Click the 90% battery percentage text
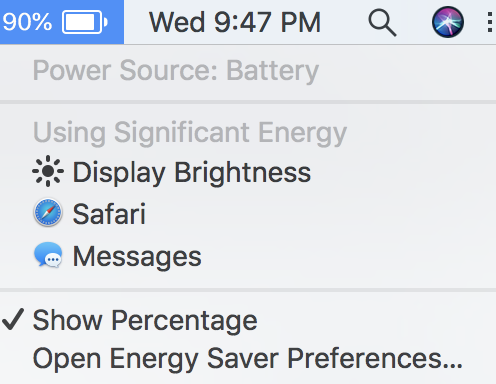The height and width of the screenshot is (384, 496). click(27, 22)
